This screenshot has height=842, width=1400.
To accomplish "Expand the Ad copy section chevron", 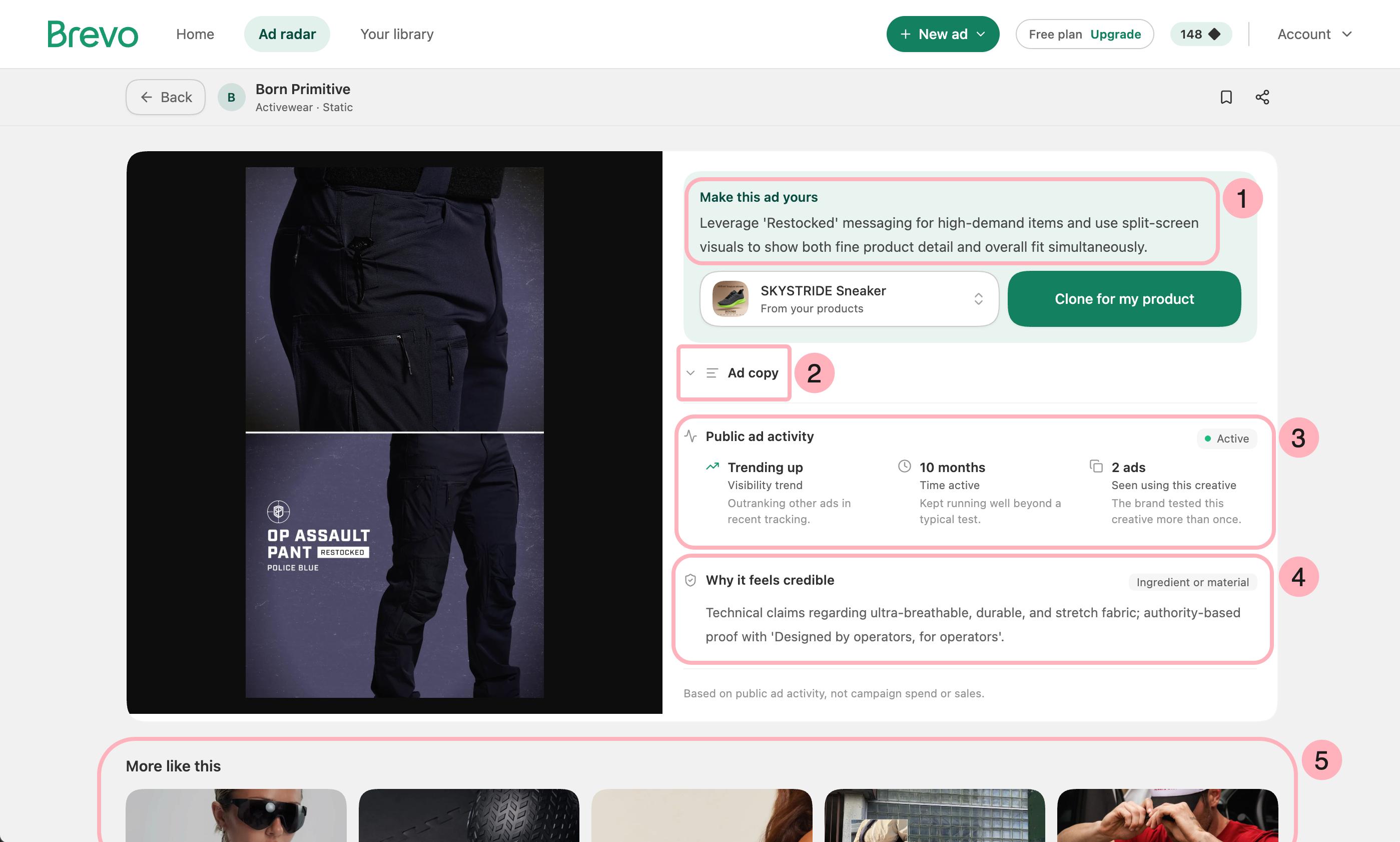I will pos(690,373).
